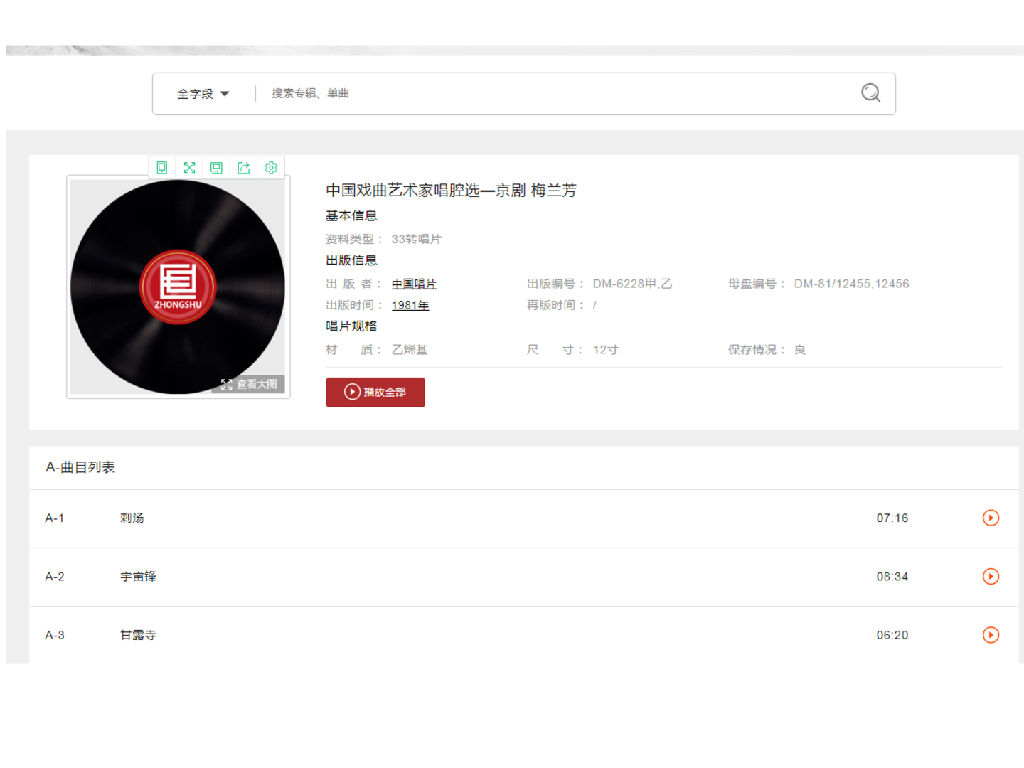Screen dimensions: 1024x768
Task: Click the duration 06:20 of track A-3
Action: [x=892, y=635]
